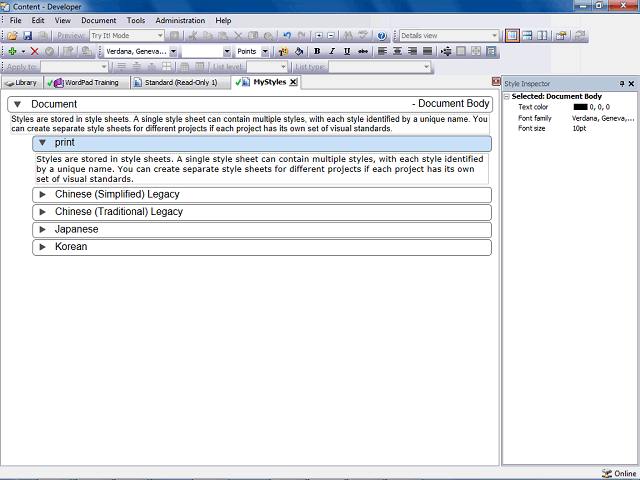
Task: Click the green plus Add icon
Action: (x=12, y=51)
